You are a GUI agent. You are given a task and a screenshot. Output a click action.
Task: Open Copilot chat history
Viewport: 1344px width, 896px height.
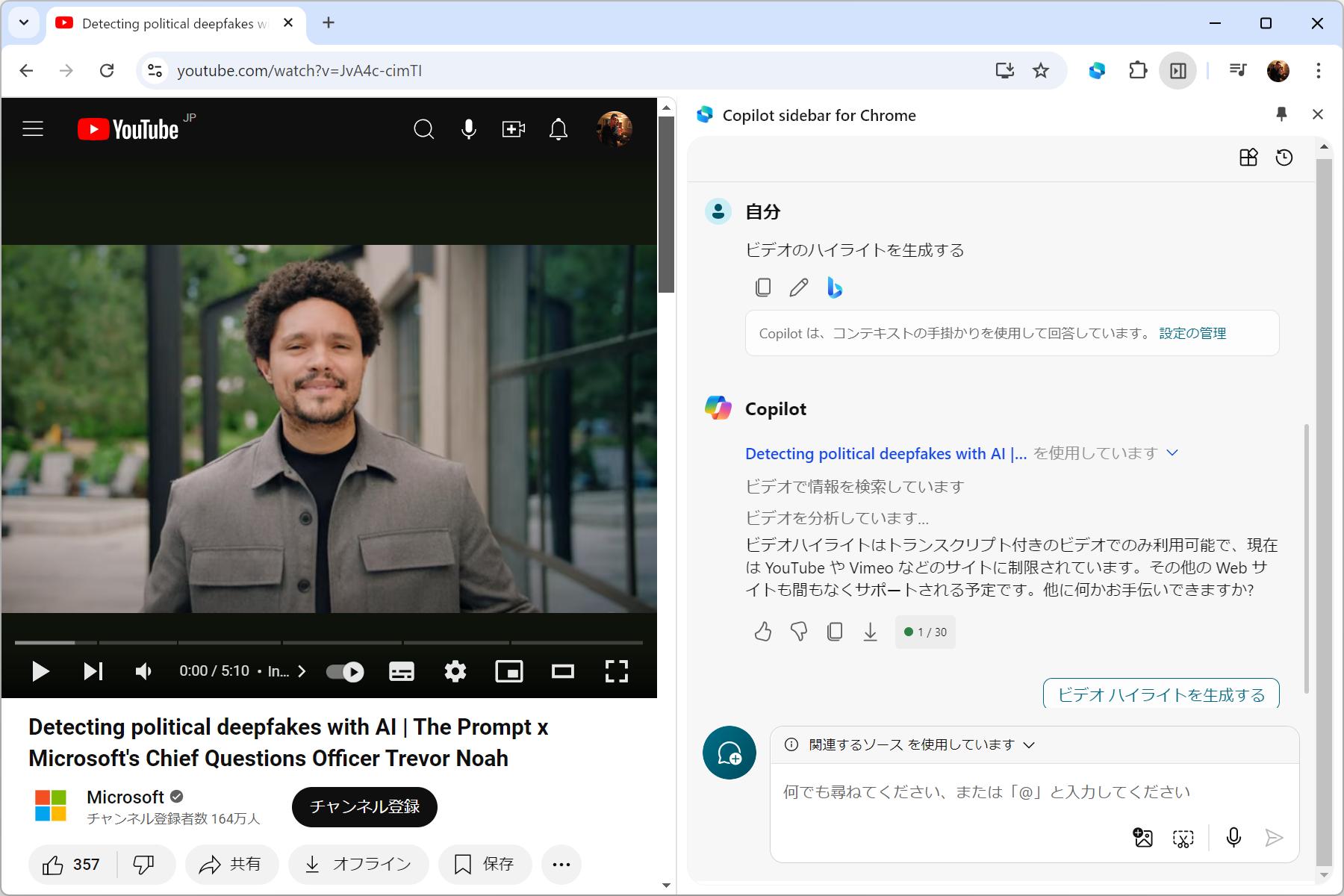point(1284,158)
